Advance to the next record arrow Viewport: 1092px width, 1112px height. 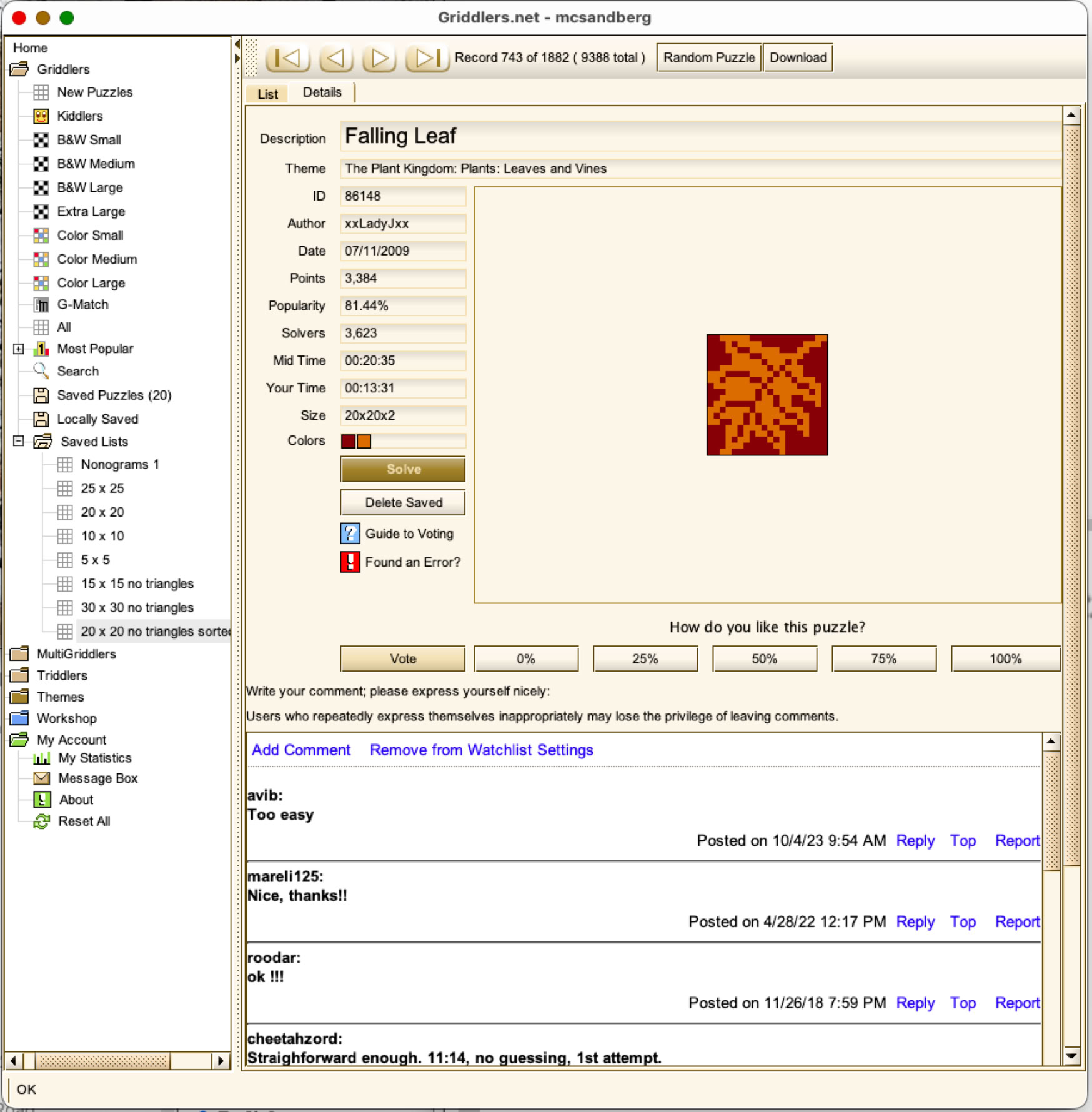(379, 58)
